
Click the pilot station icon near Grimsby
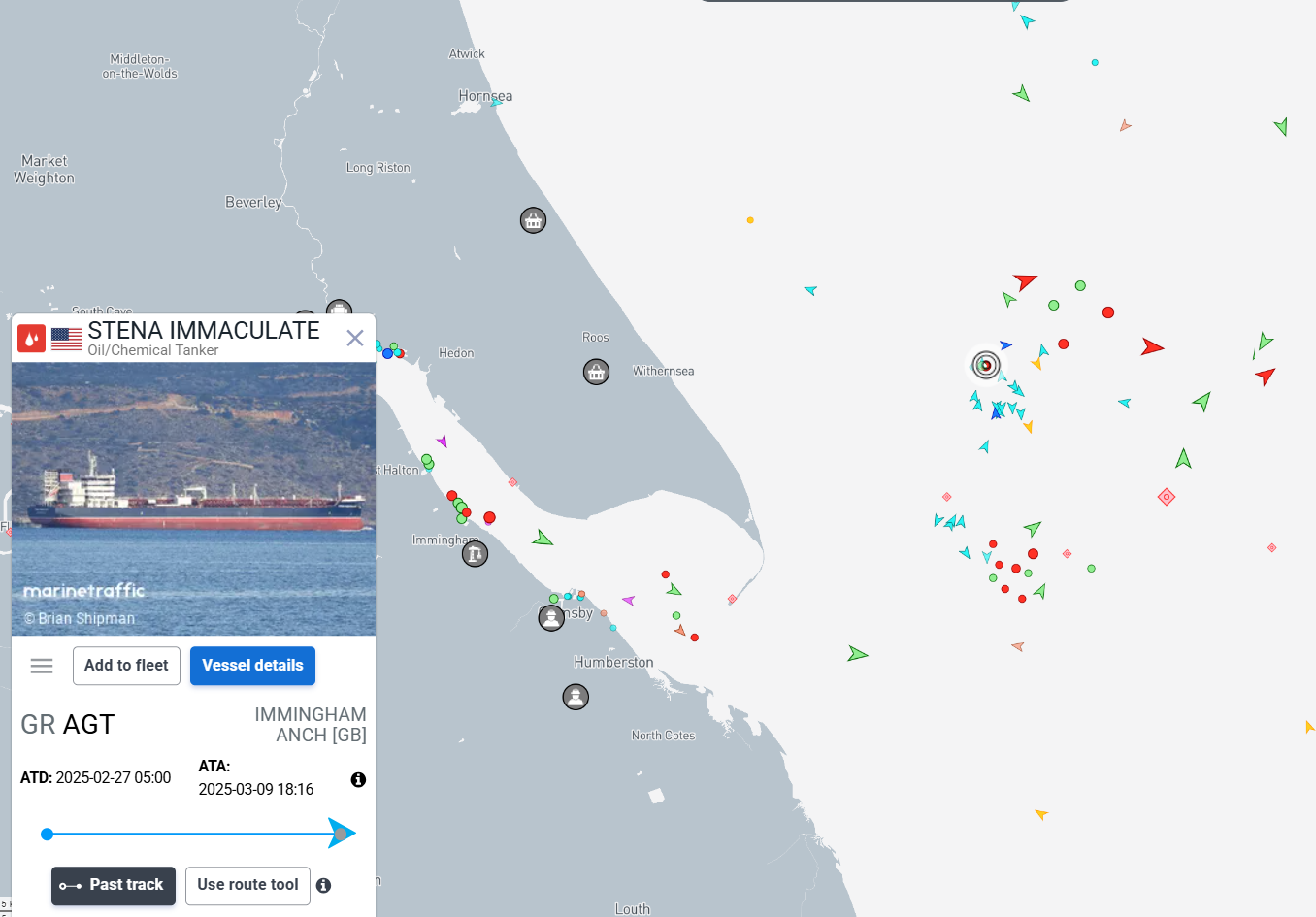click(551, 616)
